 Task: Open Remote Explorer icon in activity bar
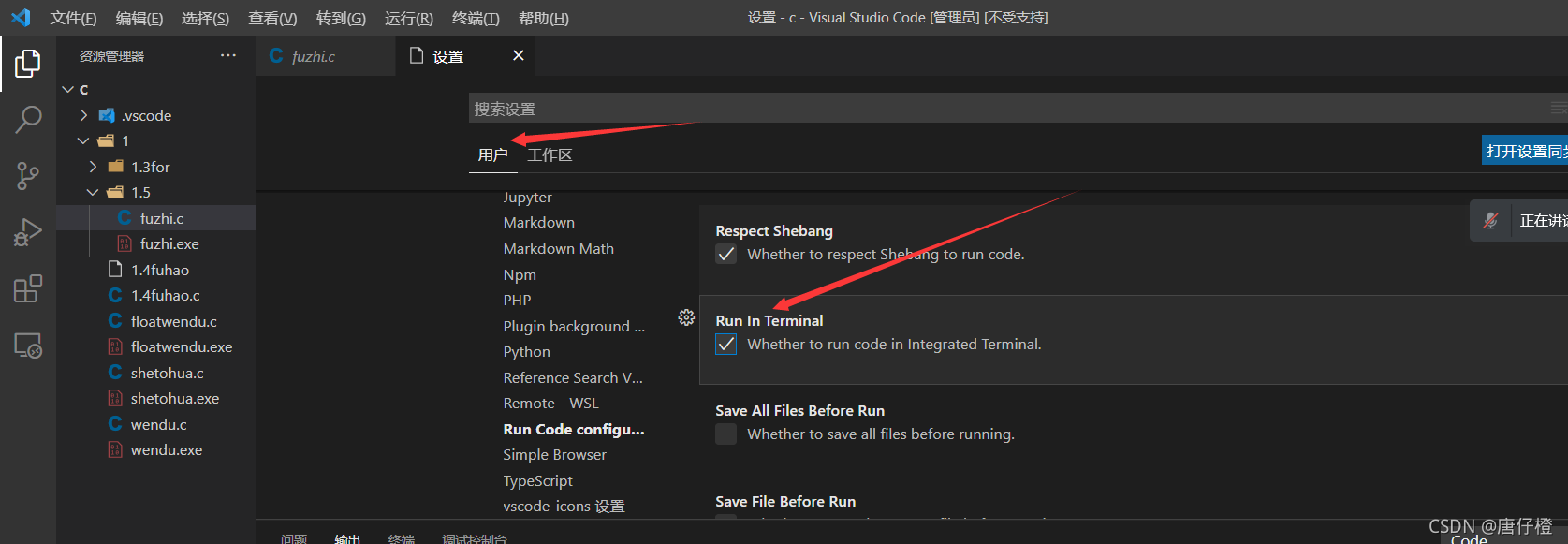point(28,346)
